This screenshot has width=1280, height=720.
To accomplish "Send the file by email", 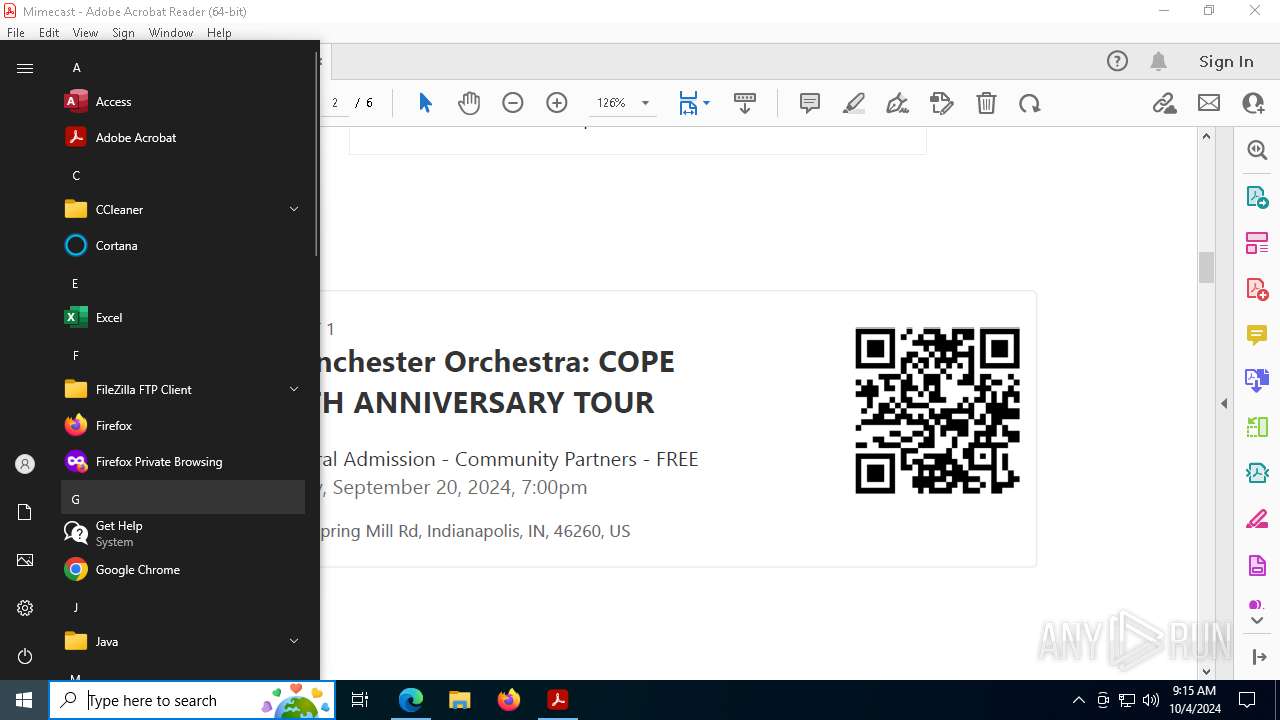I will pos(1209,103).
